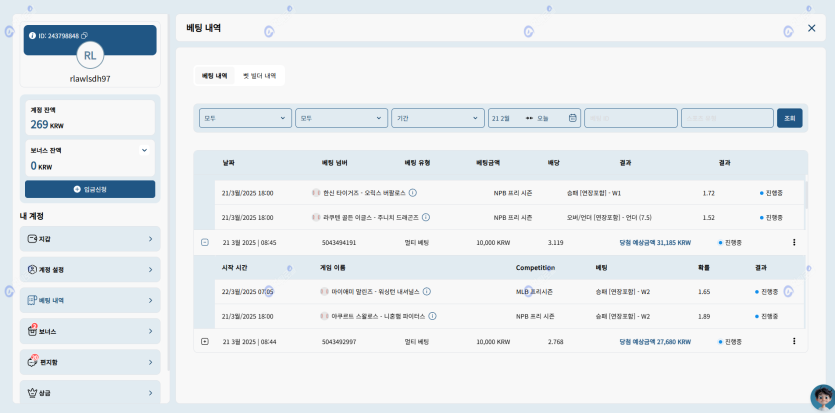Open 계정 설정 in the sidebar
This screenshot has width=835, height=413.
(89, 269)
